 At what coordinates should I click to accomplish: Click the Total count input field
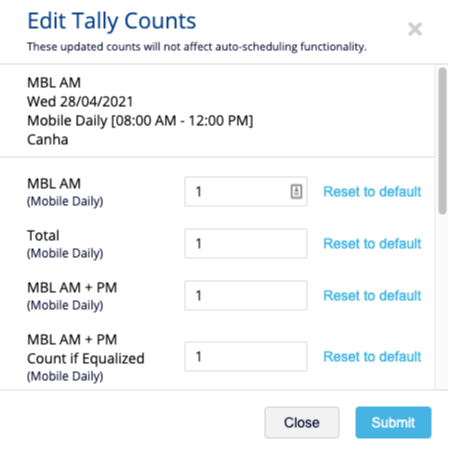click(246, 244)
